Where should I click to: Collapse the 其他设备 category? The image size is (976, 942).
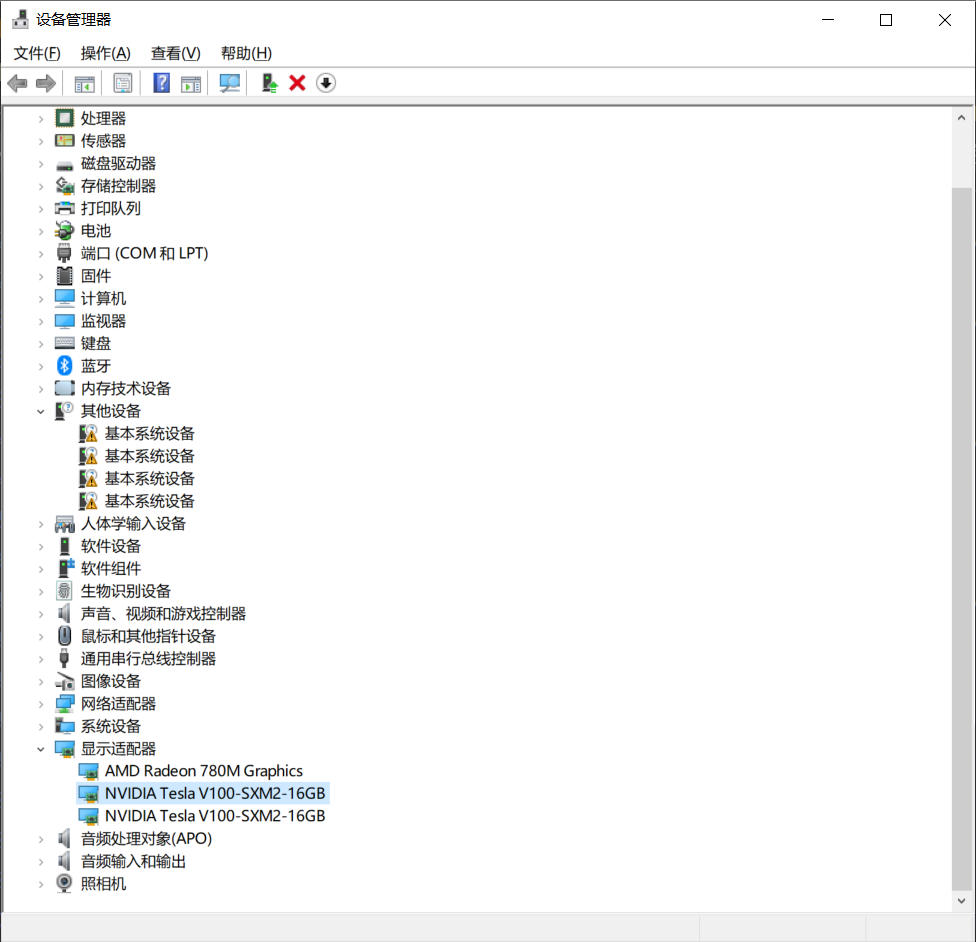[x=41, y=411]
